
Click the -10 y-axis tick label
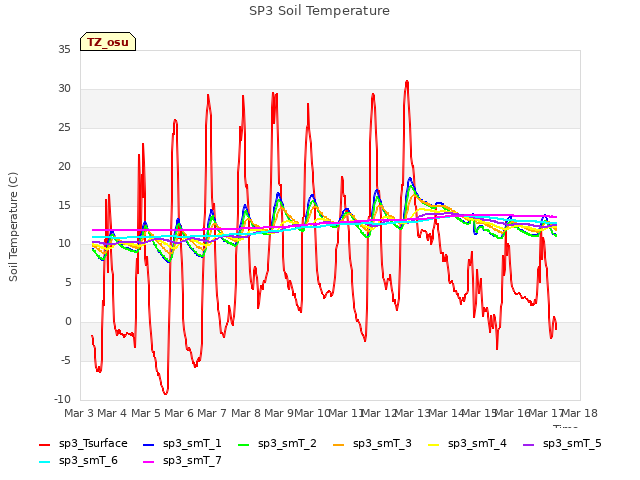62,399
